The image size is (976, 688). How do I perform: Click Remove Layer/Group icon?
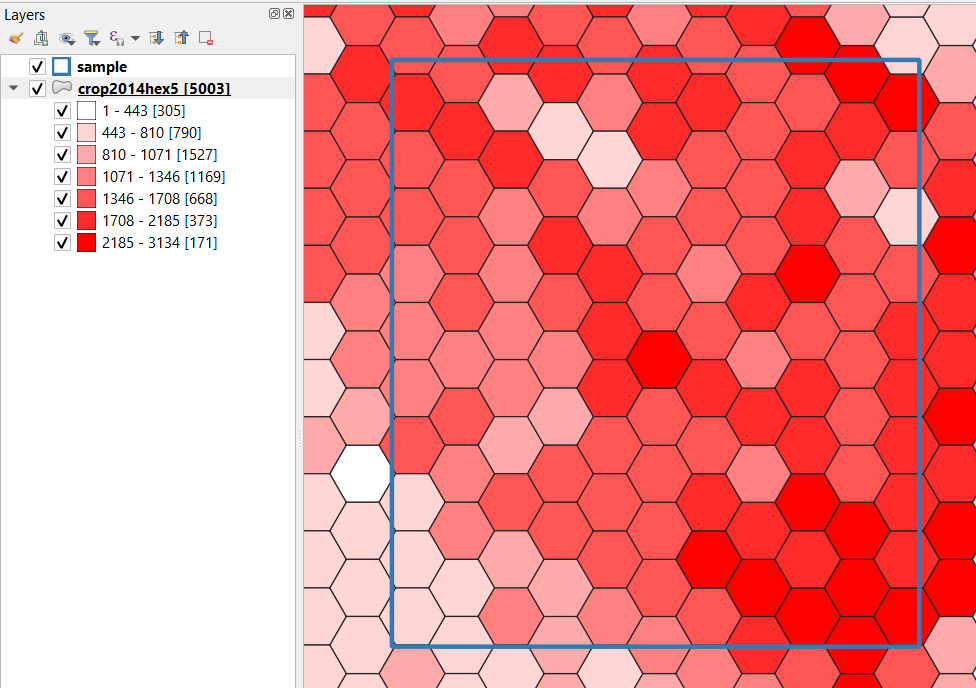click(206, 38)
